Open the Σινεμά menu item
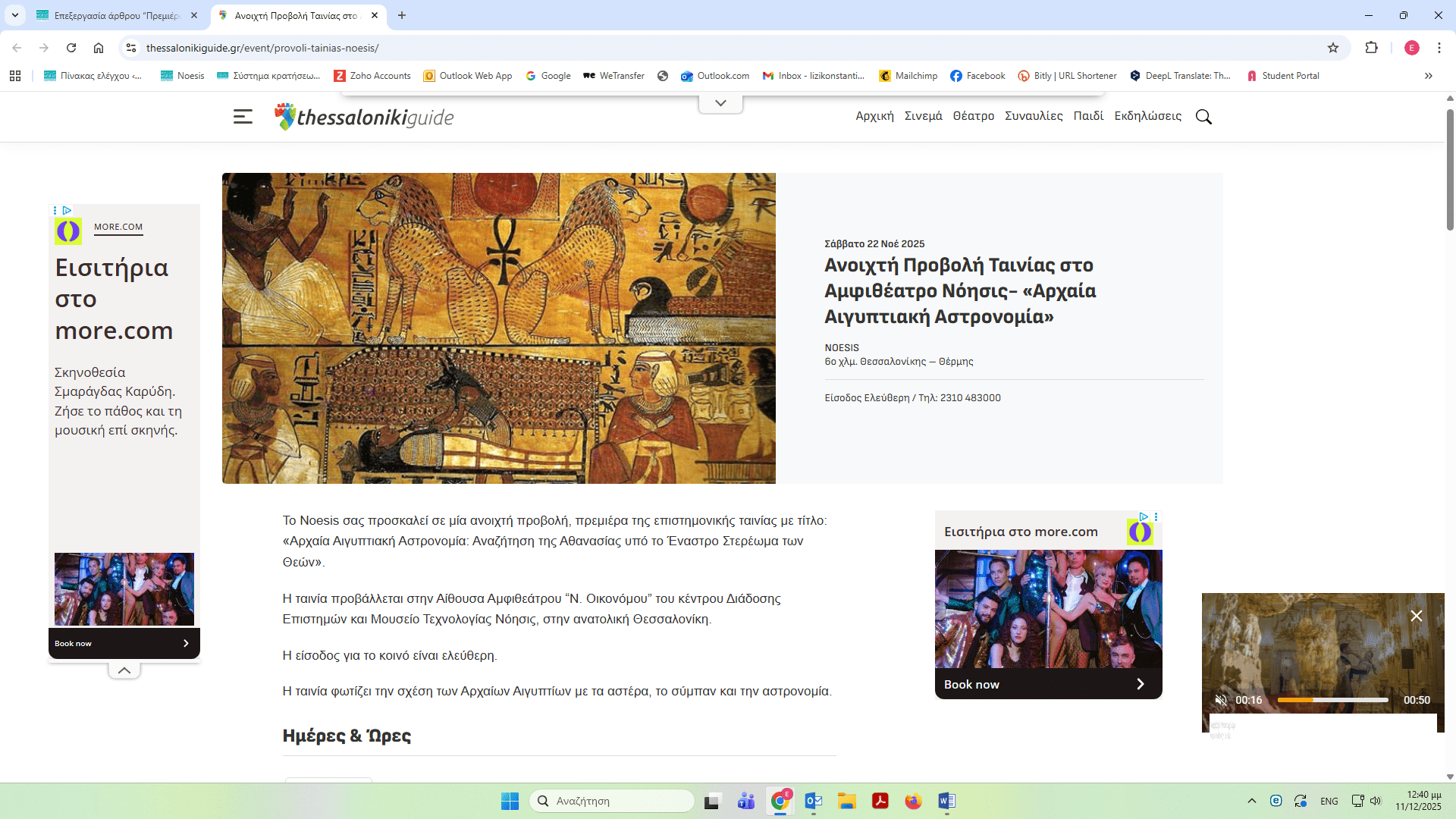Screen dimensions: 1456x819 pyautogui.click(x=923, y=116)
